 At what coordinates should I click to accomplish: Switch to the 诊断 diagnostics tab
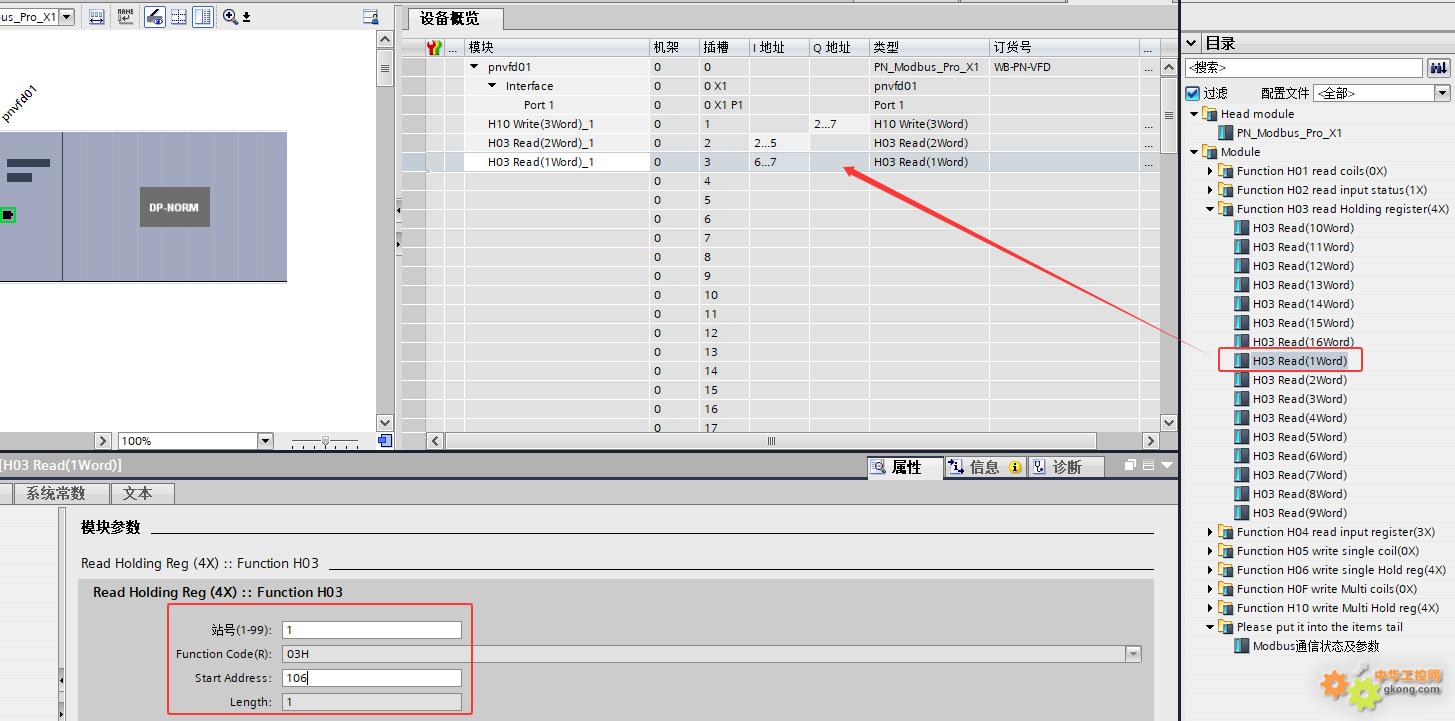[1066, 467]
